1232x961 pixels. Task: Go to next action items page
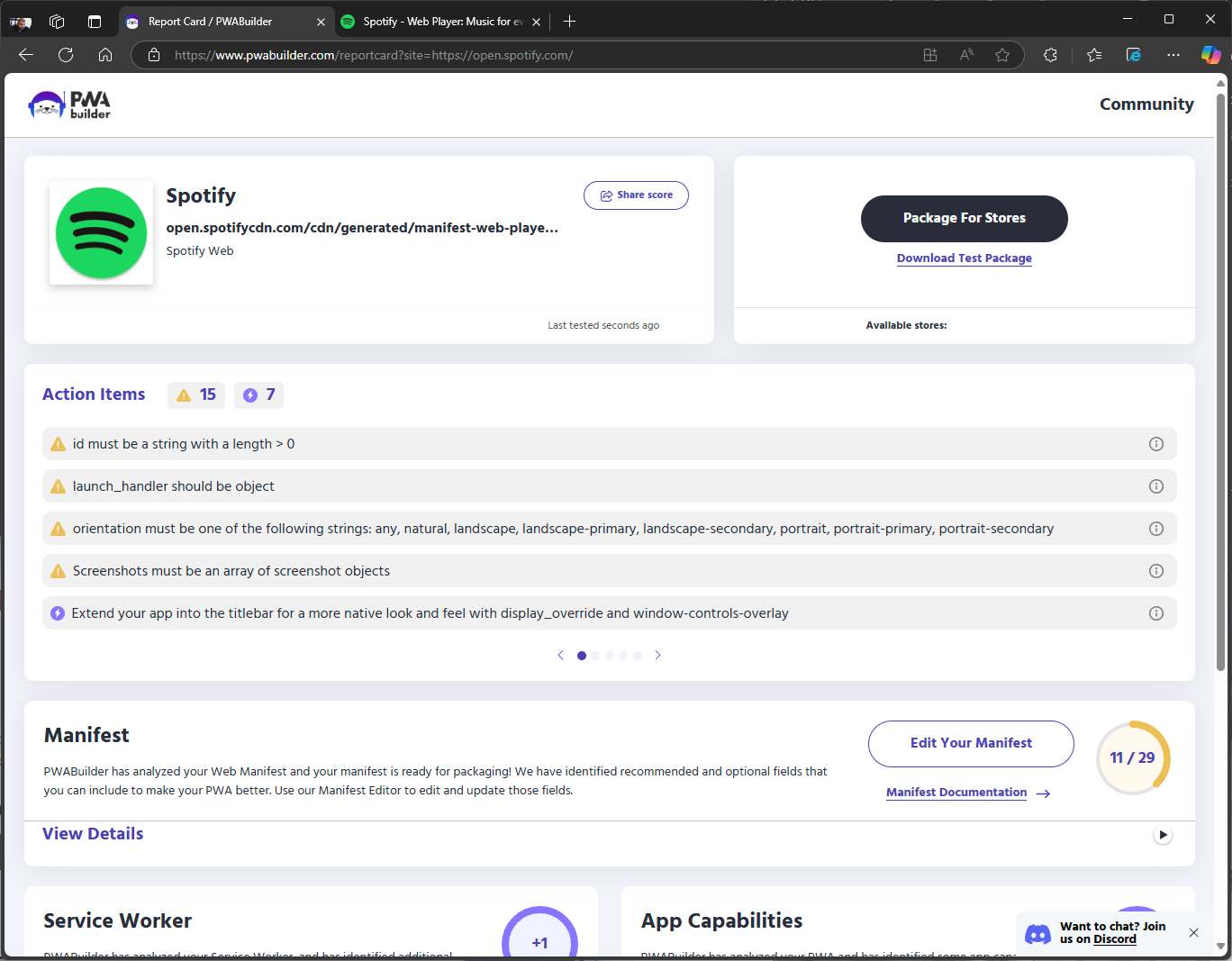(657, 655)
